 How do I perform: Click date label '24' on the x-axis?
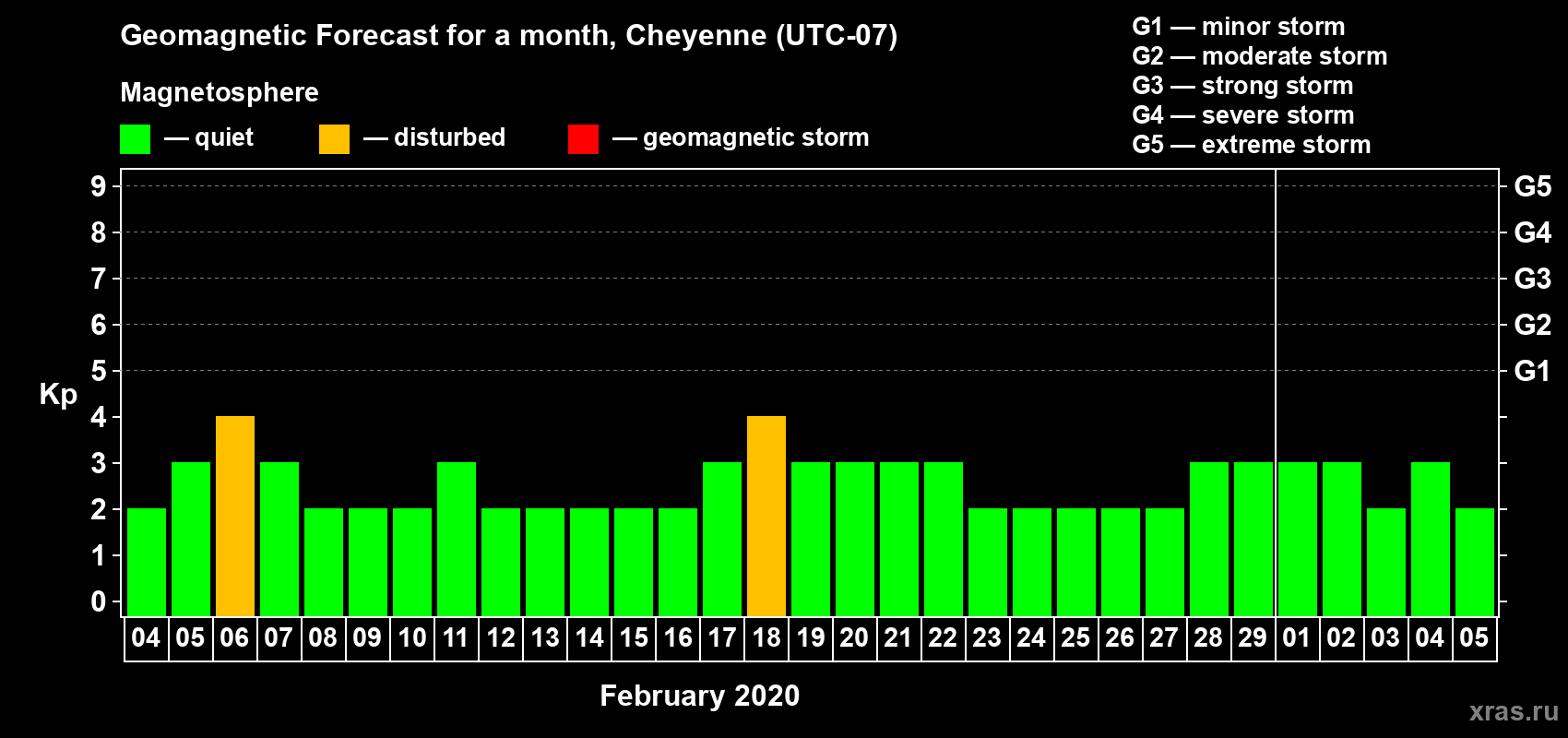pos(1032,638)
